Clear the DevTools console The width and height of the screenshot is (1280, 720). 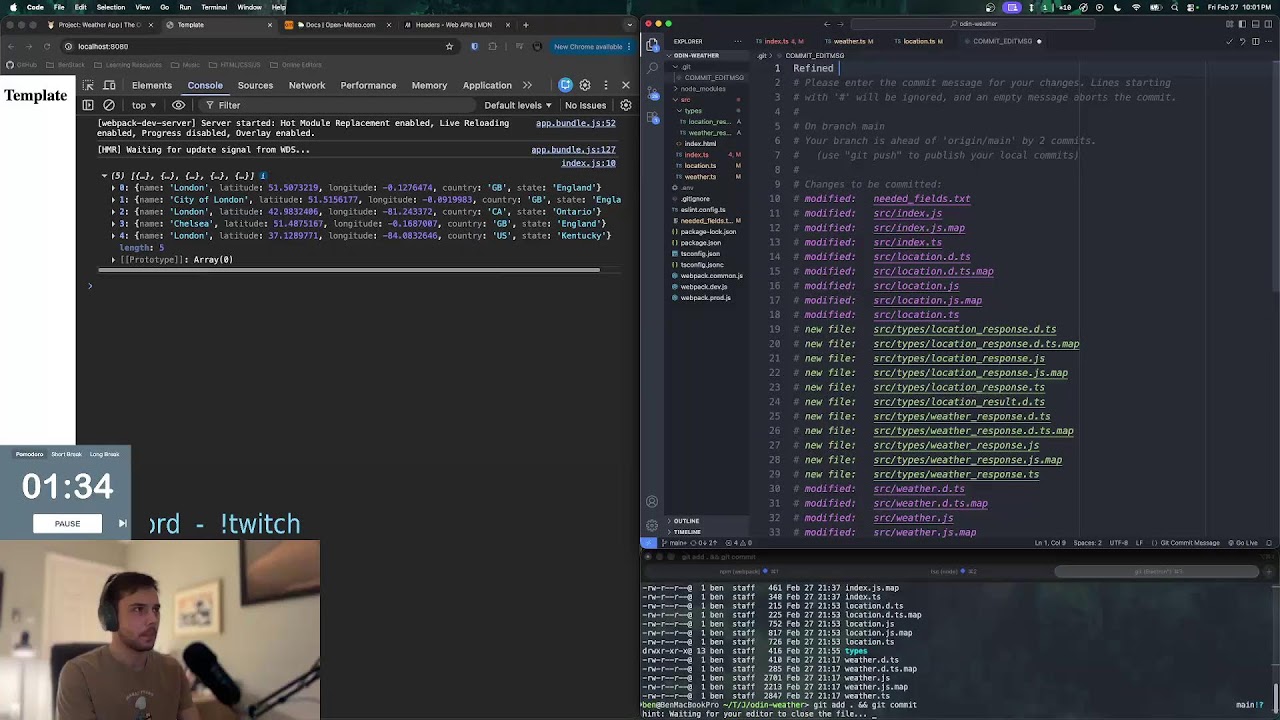pos(109,105)
